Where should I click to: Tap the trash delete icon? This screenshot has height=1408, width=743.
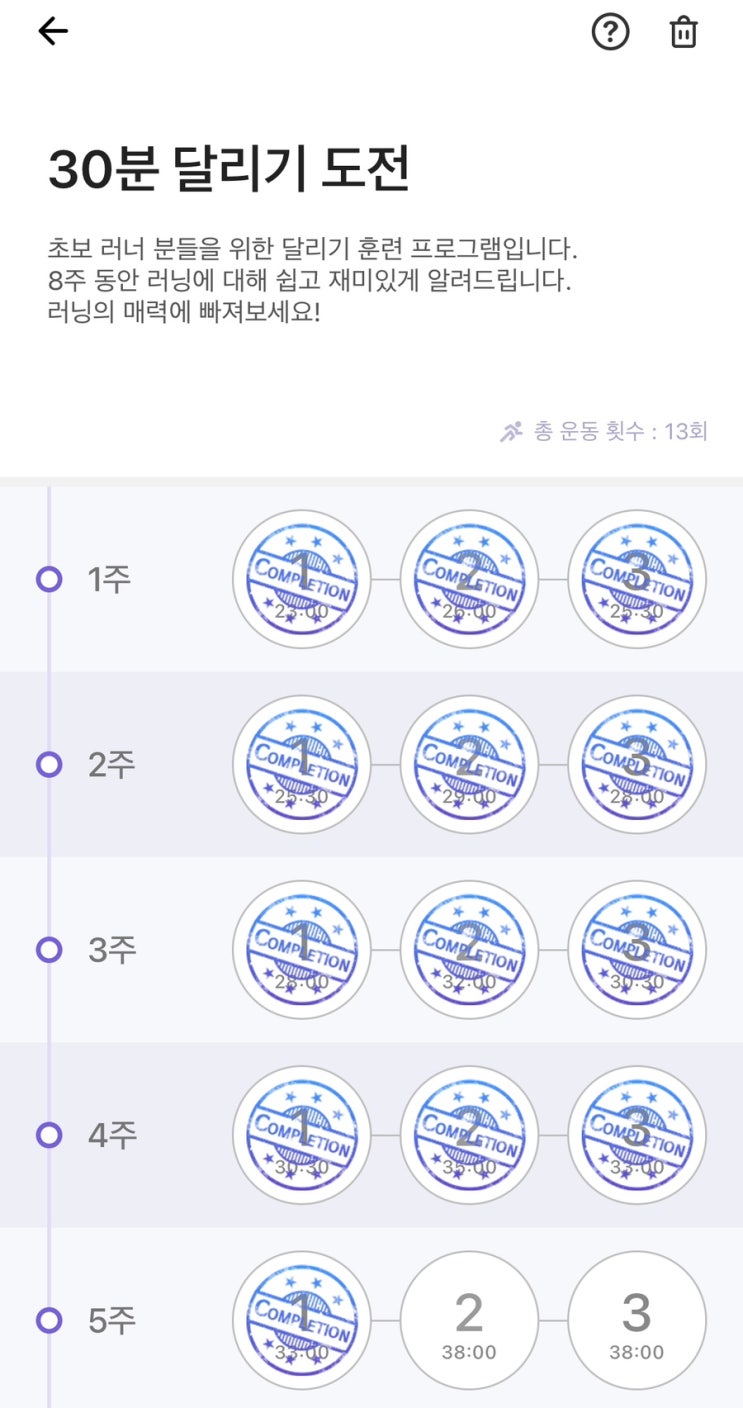tap(683, 33)
